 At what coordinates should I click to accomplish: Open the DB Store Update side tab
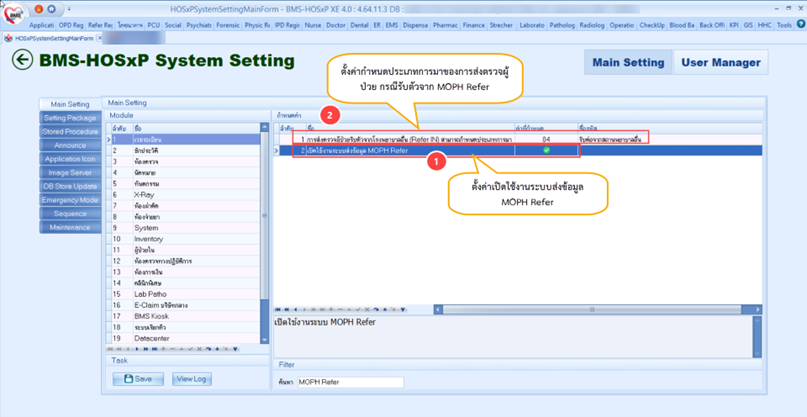[70, 186]
